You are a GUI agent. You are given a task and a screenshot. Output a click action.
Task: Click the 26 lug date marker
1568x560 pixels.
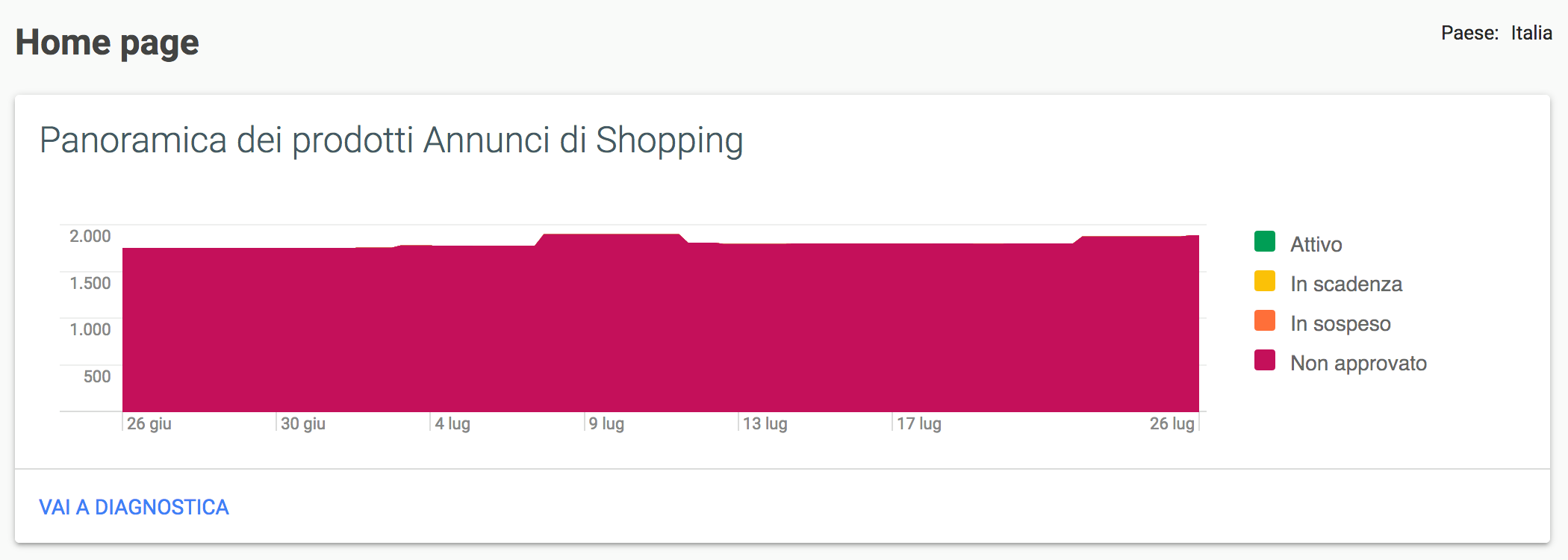pyautogui.click(x=1172, y=423)
